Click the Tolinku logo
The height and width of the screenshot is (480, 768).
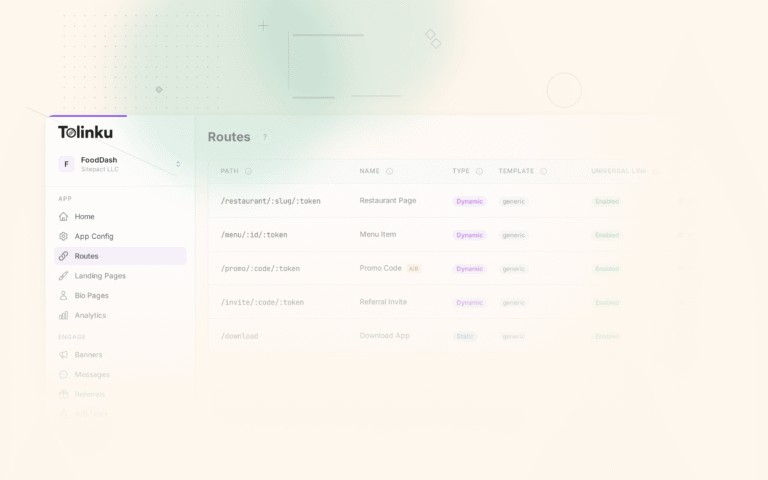86,132
